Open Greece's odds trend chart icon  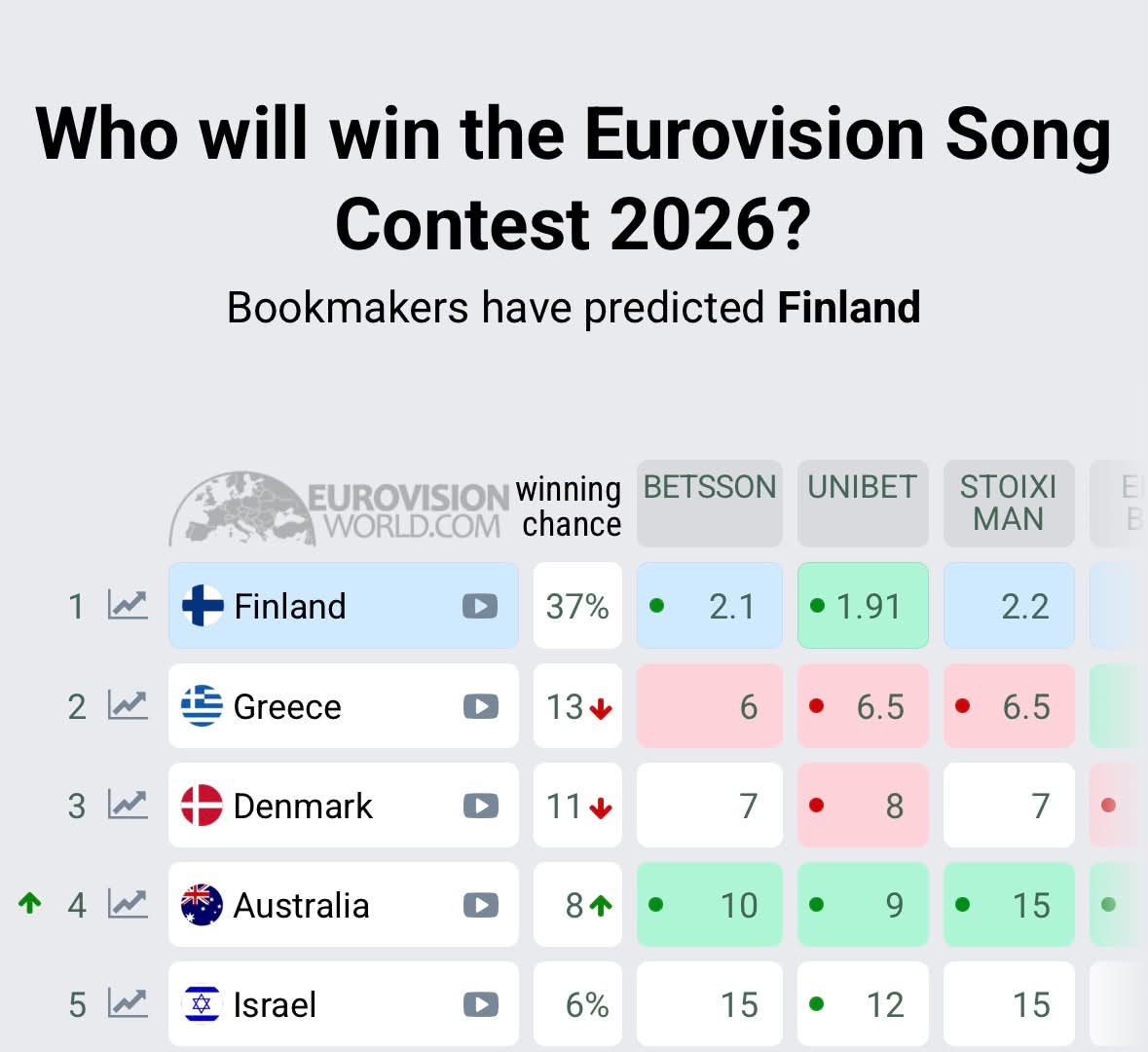[129, 705]
